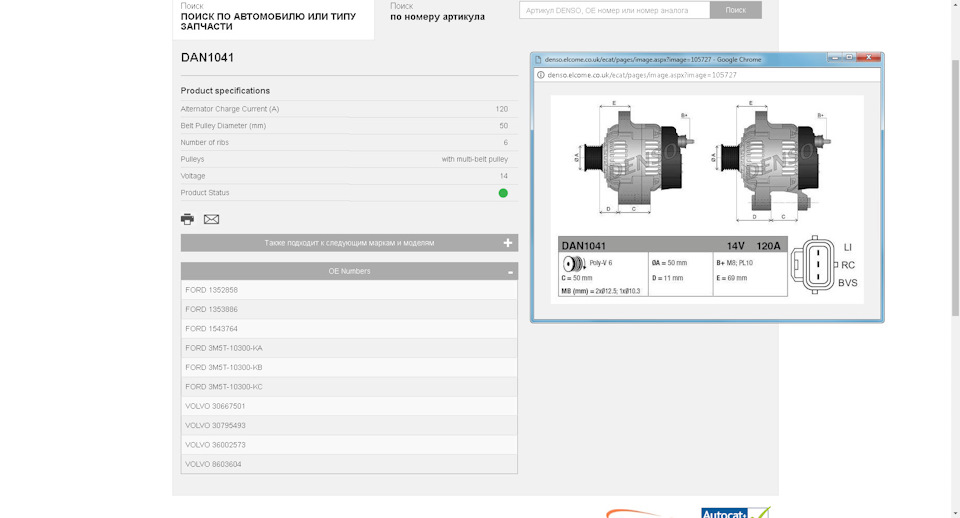
Task: Select row FORD 1543764
Action: coord(349,329)
